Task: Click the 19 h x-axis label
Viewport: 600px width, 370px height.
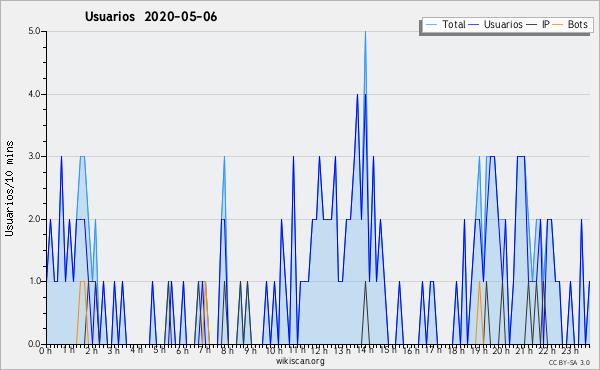Action: click(478, 350)
